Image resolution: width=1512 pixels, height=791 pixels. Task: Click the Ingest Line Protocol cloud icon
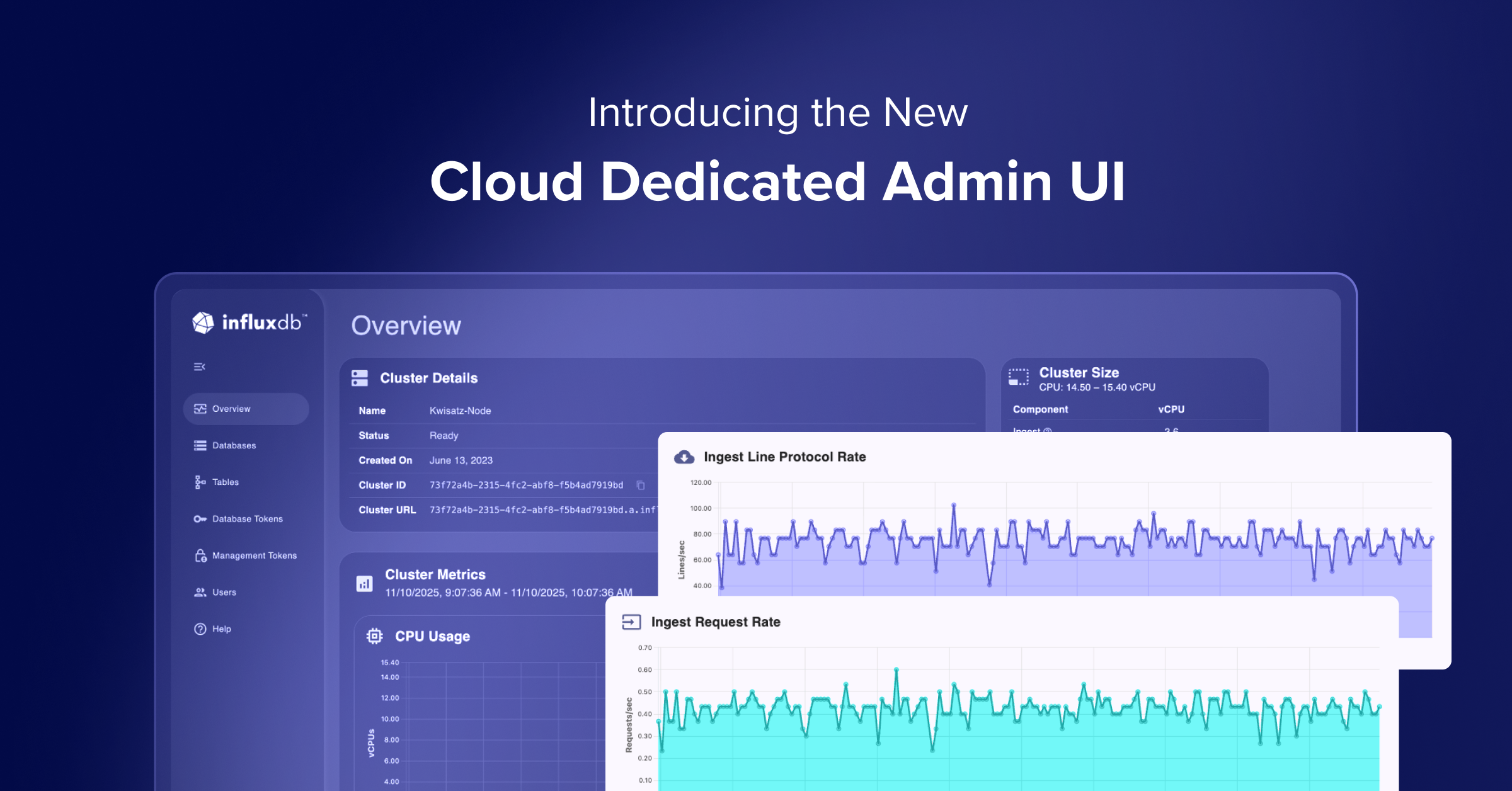(684, 457)
